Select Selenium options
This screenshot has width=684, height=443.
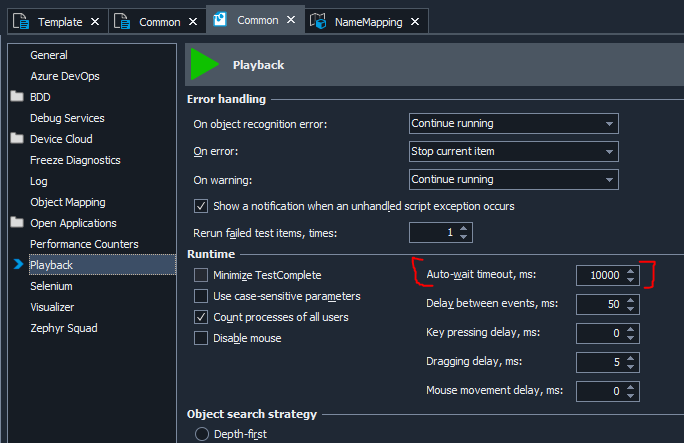(x=51, y=286)
